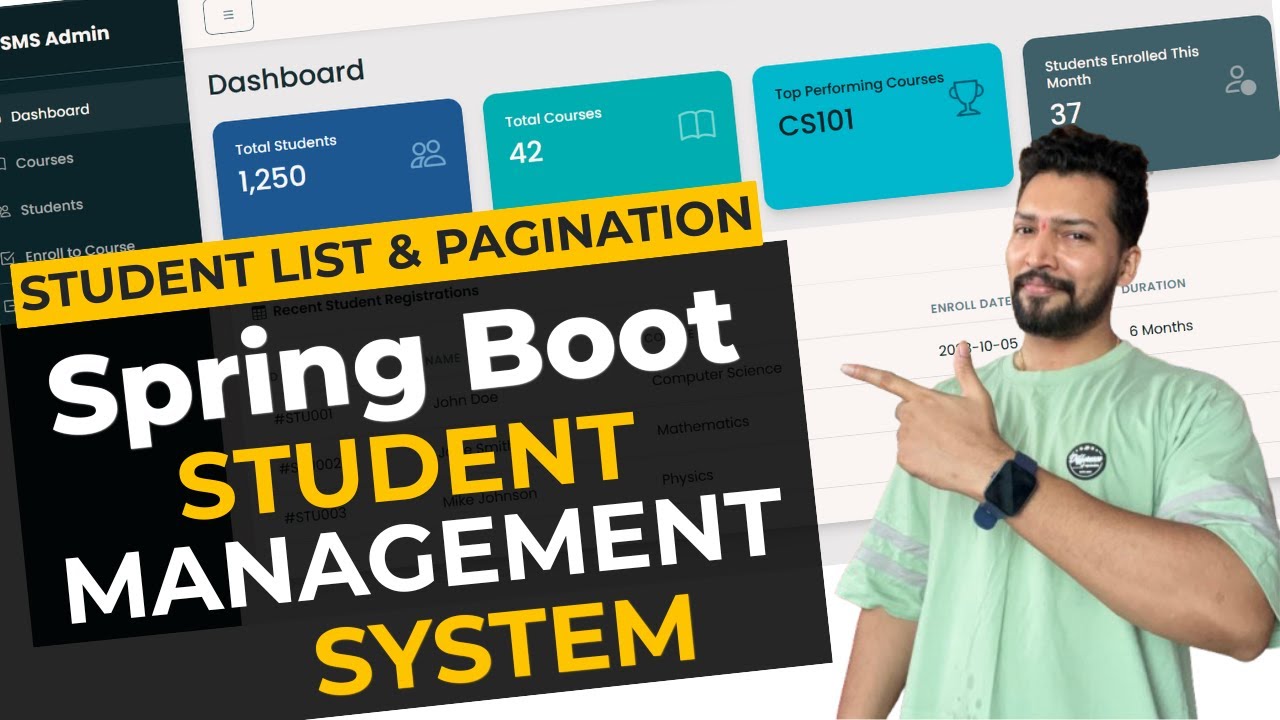Click the SMS Admin brand title

pos(55,39)
